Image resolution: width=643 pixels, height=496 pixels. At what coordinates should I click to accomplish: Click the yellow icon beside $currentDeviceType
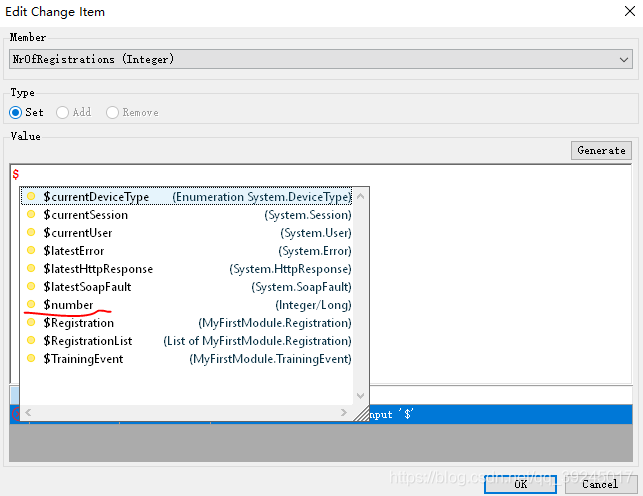tap(31, 197)
